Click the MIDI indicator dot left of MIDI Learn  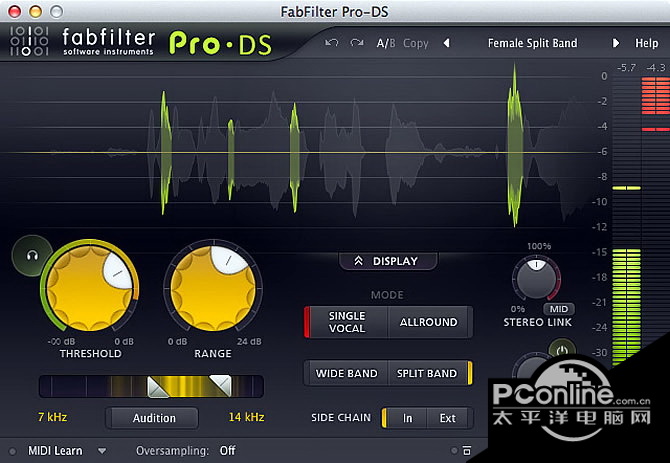click(12, 451)
